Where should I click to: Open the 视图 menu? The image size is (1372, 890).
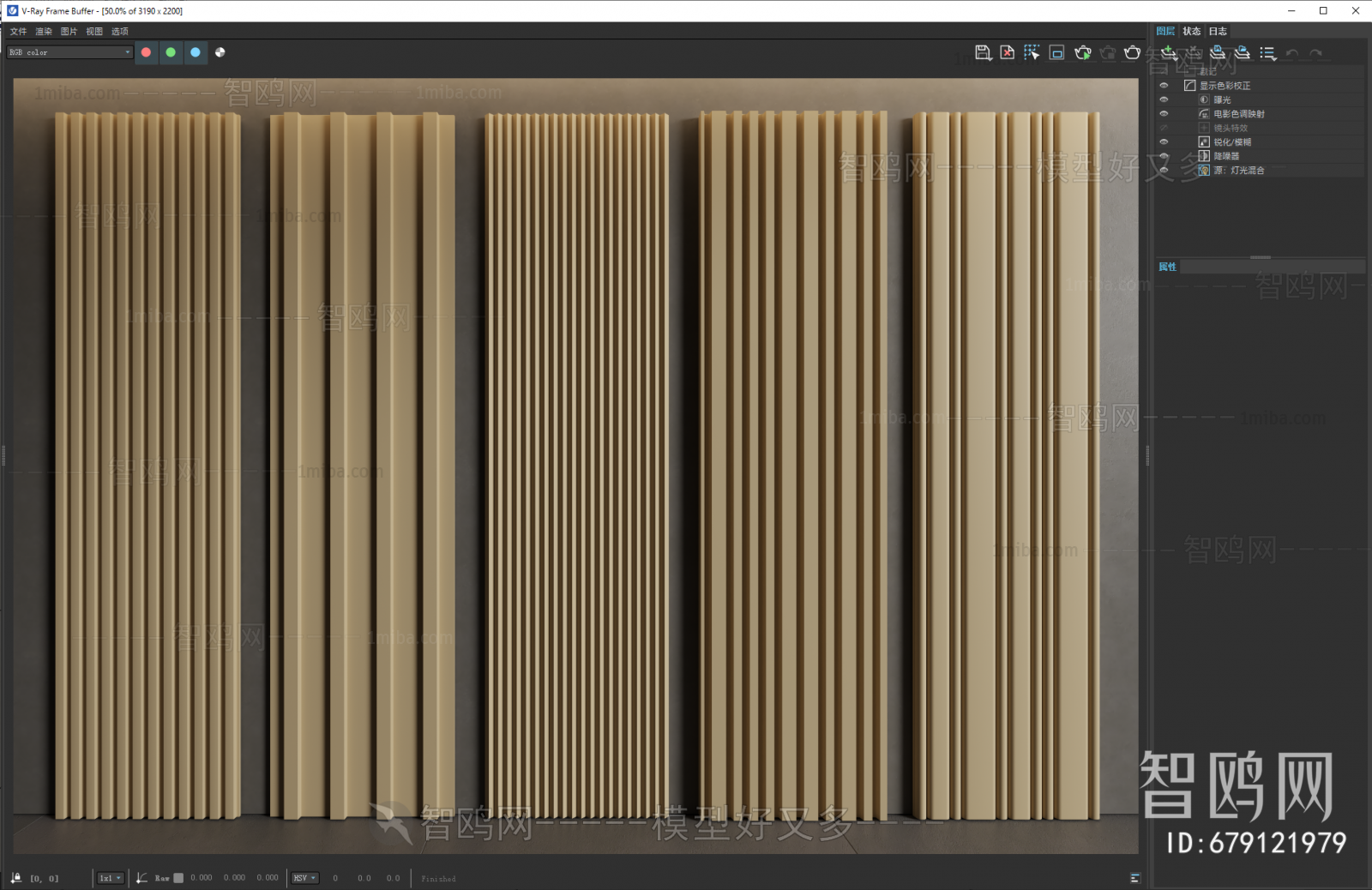point(94,32)
